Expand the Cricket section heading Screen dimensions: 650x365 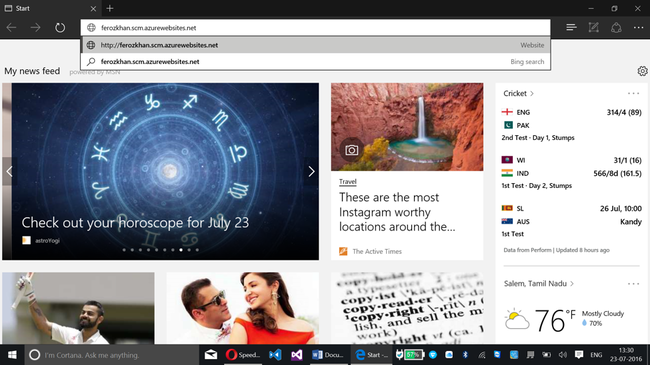(518, 93)
